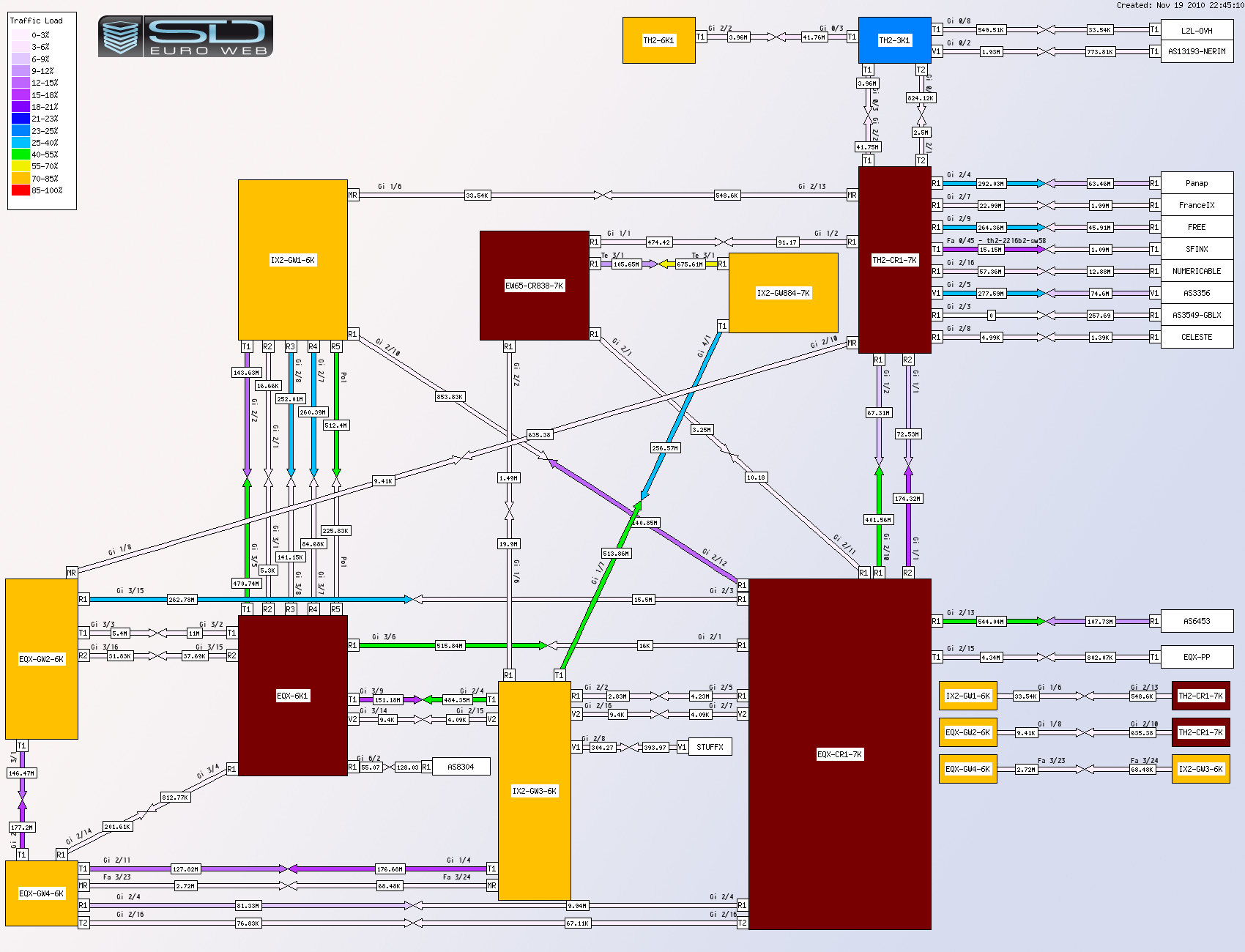This screenshot has height=952, width=1245.
Task: Click the 675.61M bandwidth label
Action: (x=690, y=264)
